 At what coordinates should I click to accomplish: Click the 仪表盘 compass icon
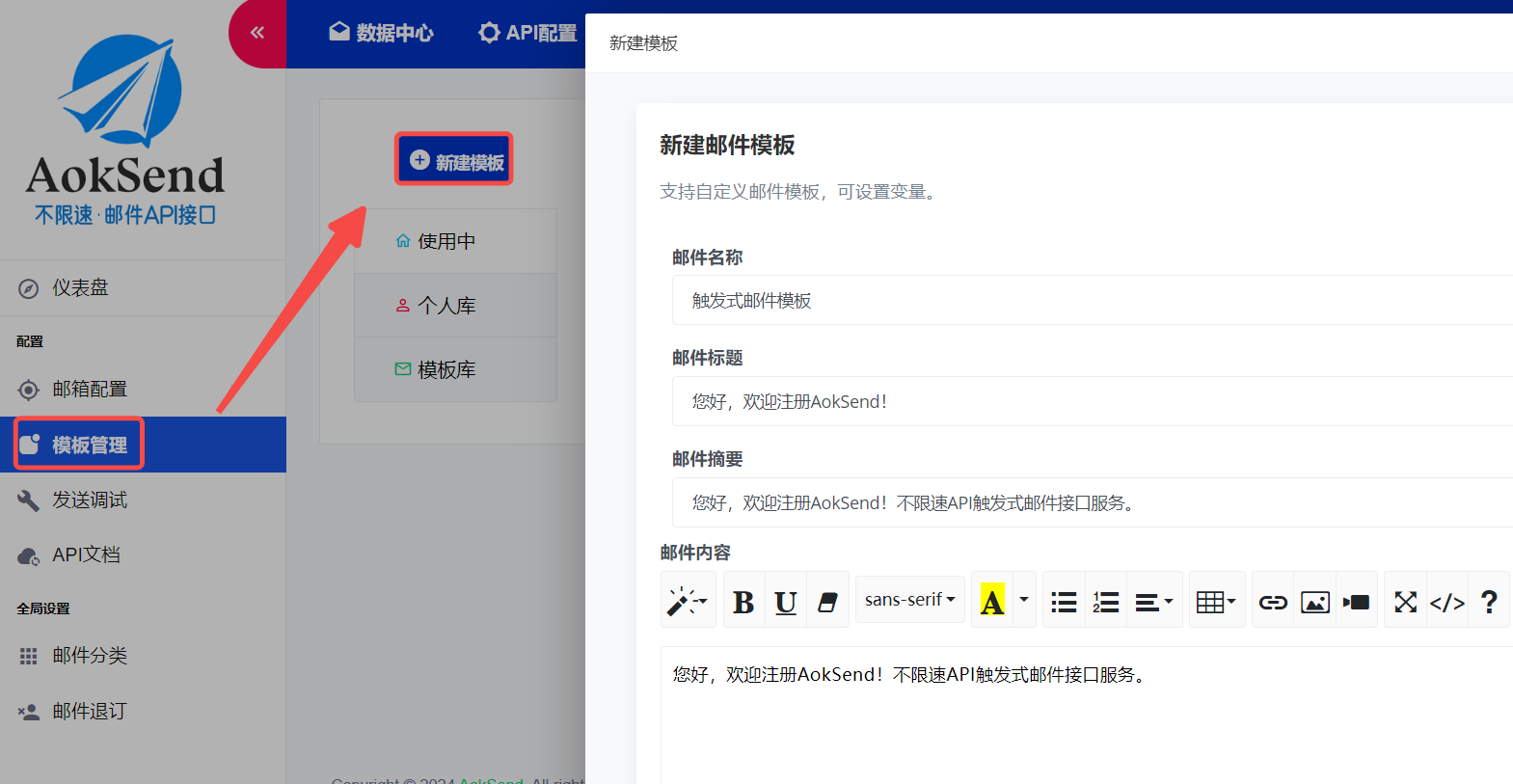pos(29,288)
